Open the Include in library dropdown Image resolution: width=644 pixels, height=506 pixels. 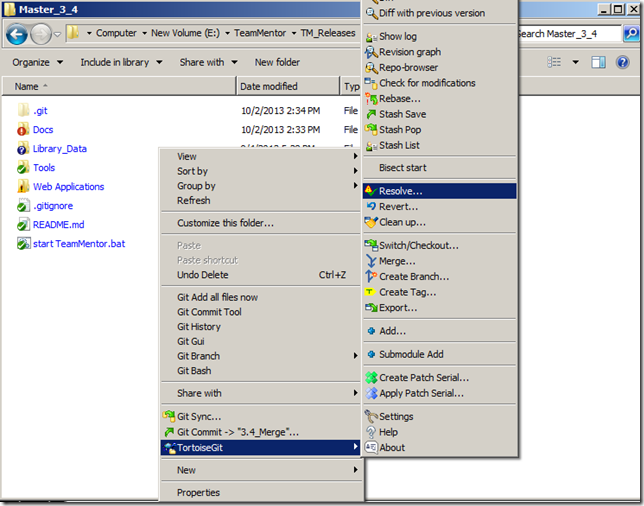click(x=121, y=62)
